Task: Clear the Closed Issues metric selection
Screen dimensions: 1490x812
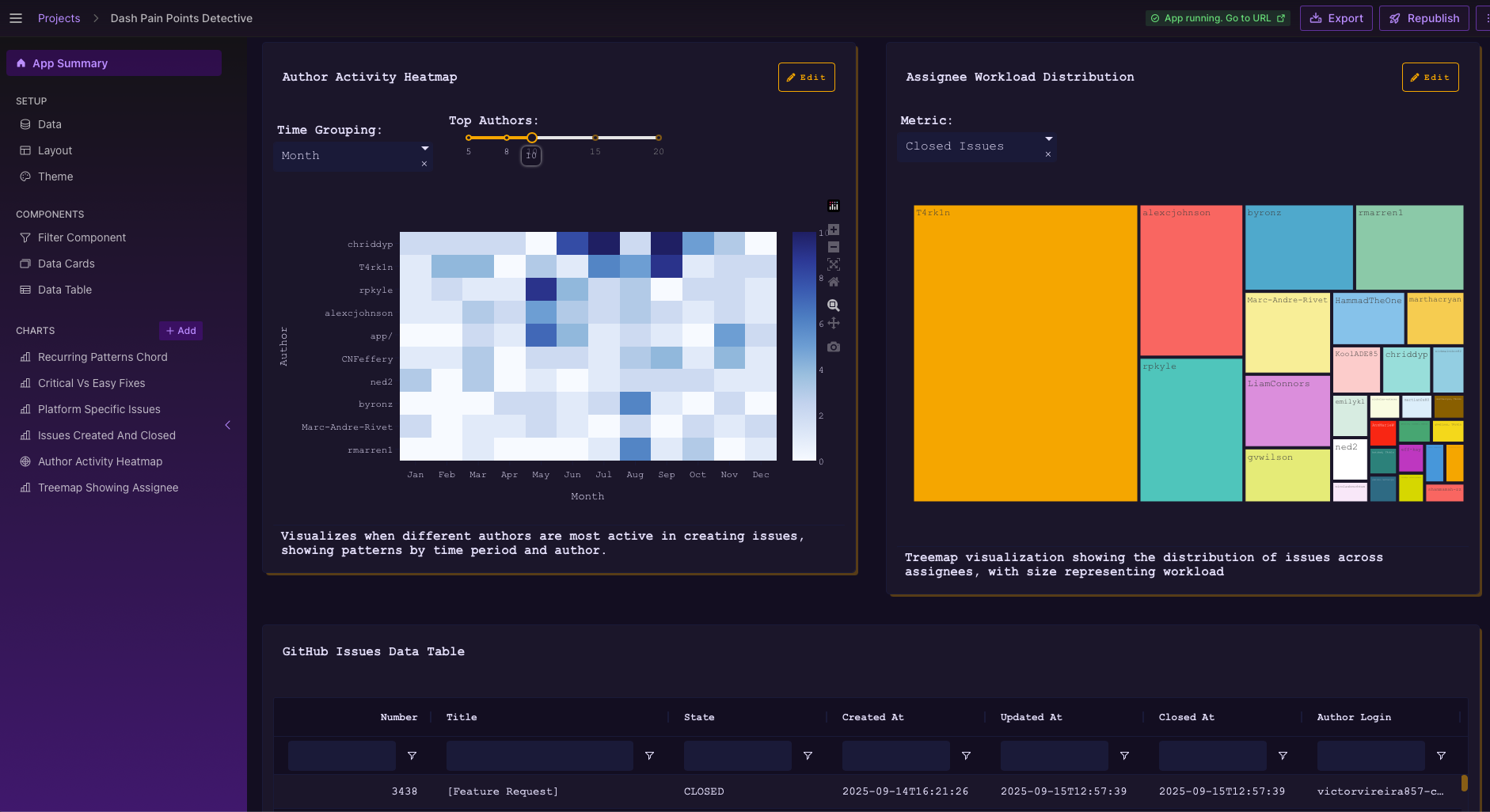Action: click(1048, 154)
